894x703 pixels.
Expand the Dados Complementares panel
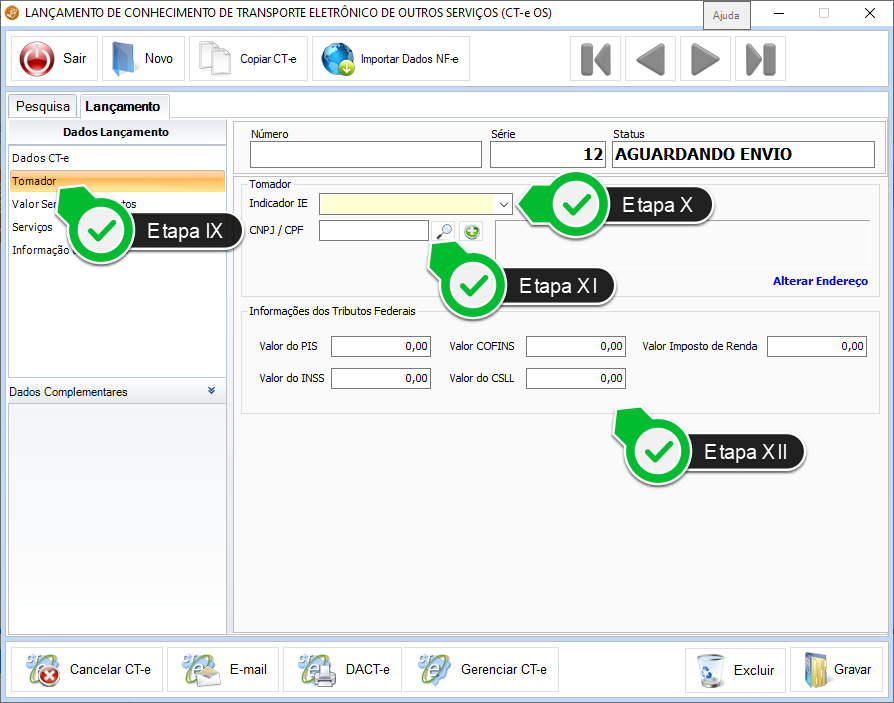coord(211,391)
